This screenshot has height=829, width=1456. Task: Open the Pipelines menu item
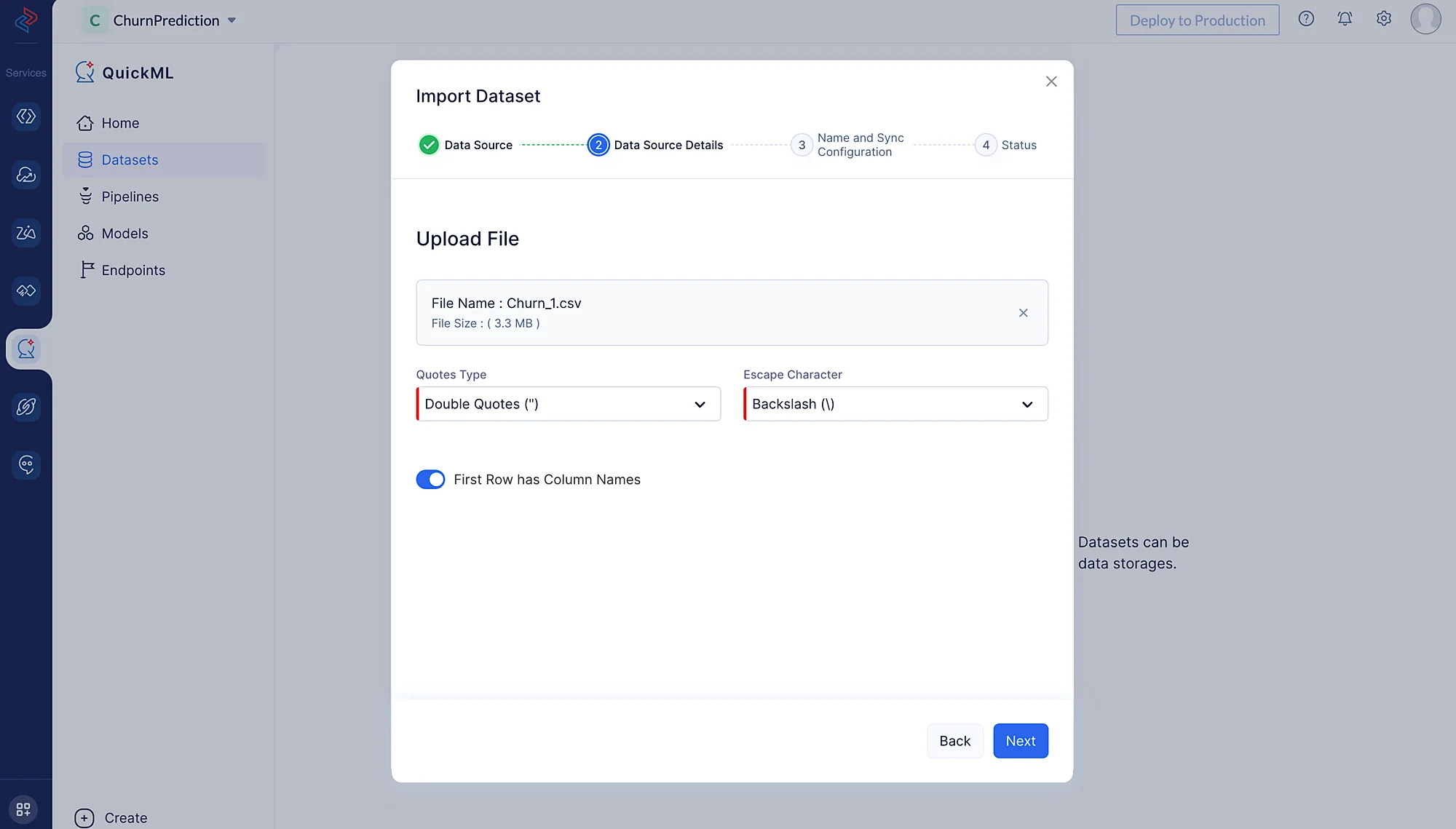[x=130, y=197]
